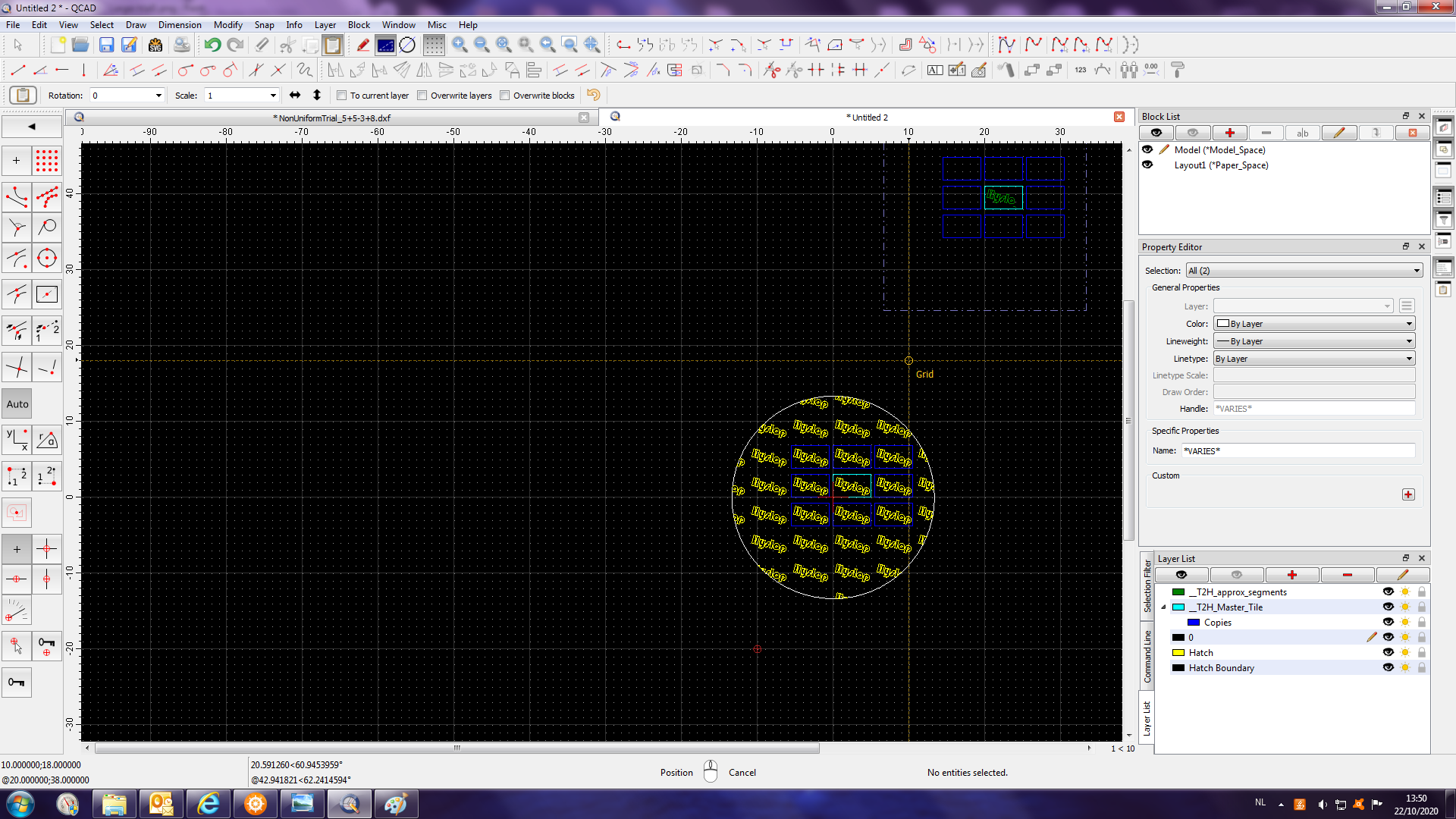Viewport: 1456px width, 819px height.
Task: Click the Undo icon in toolbar
Action: click(x=212, y=45)
